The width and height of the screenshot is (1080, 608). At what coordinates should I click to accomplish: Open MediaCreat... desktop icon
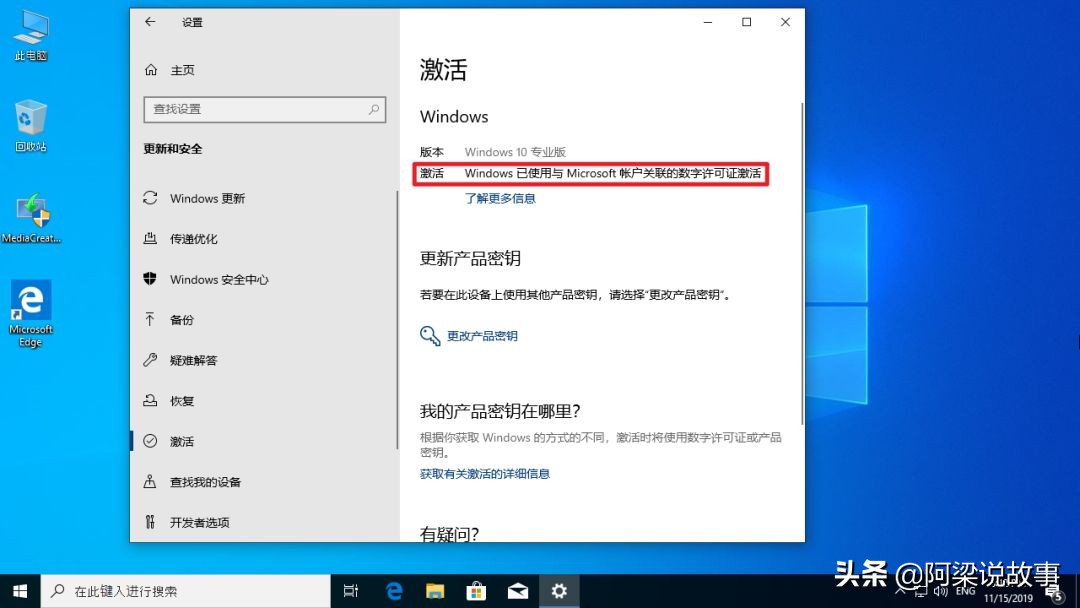click(x=31, y=218)
